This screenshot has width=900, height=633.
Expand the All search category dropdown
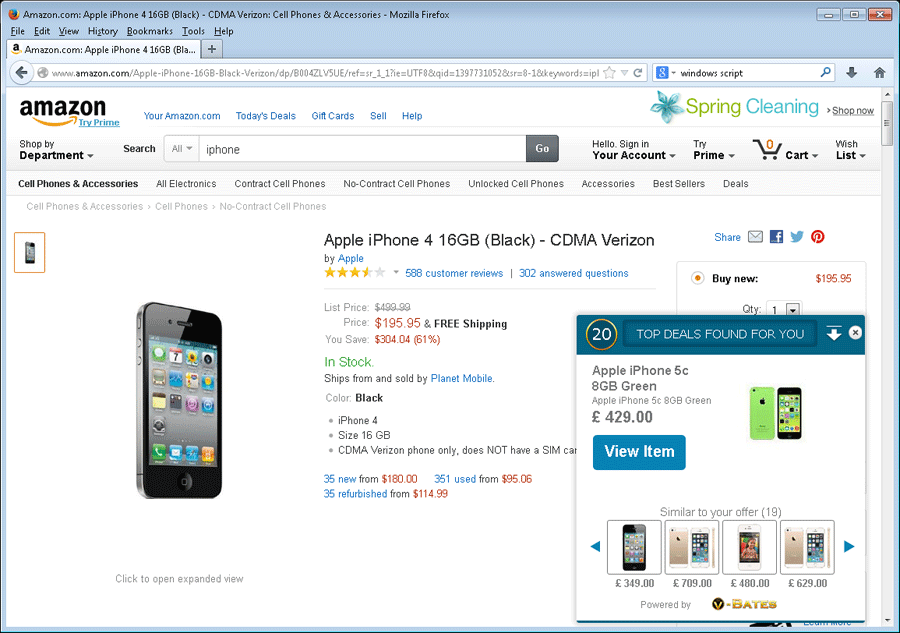pos(182,149)
